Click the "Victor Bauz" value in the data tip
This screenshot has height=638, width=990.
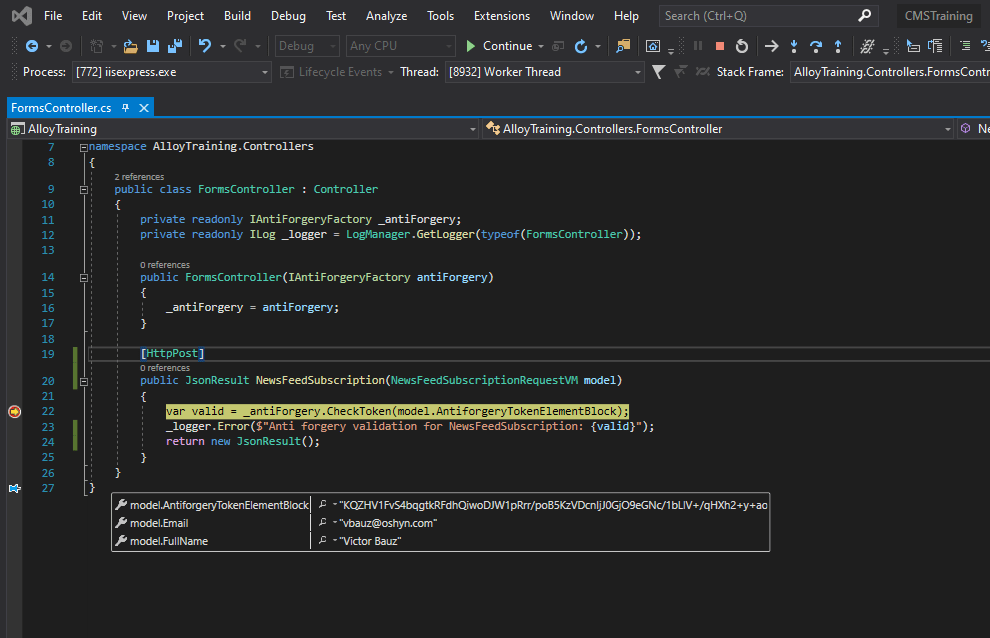click(x=370, y=541)
